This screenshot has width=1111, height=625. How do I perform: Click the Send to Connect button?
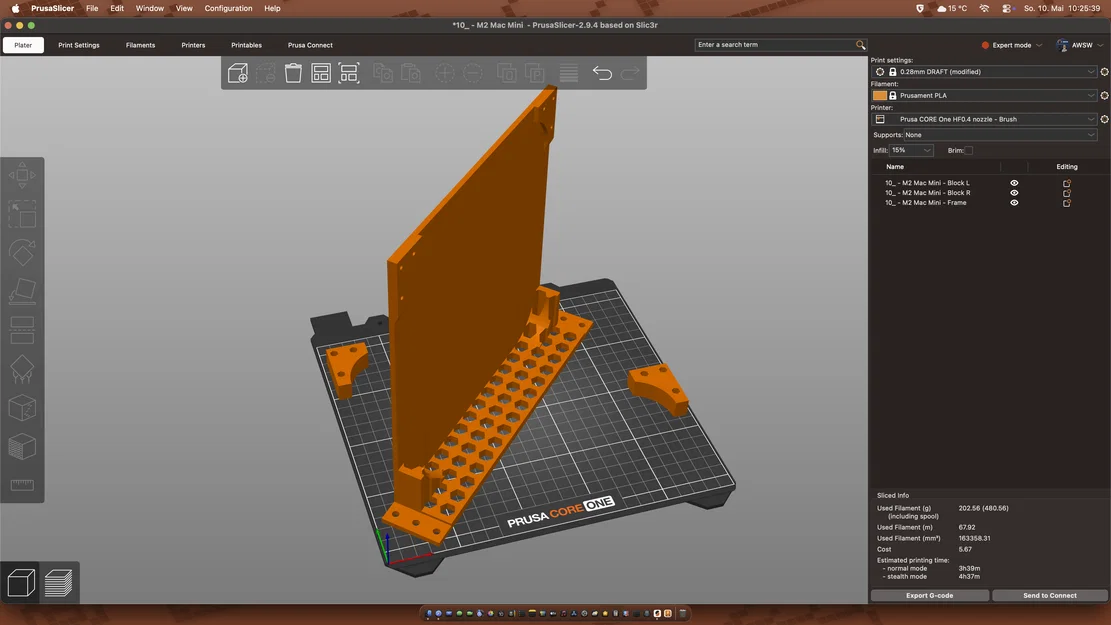point(1049,595)
